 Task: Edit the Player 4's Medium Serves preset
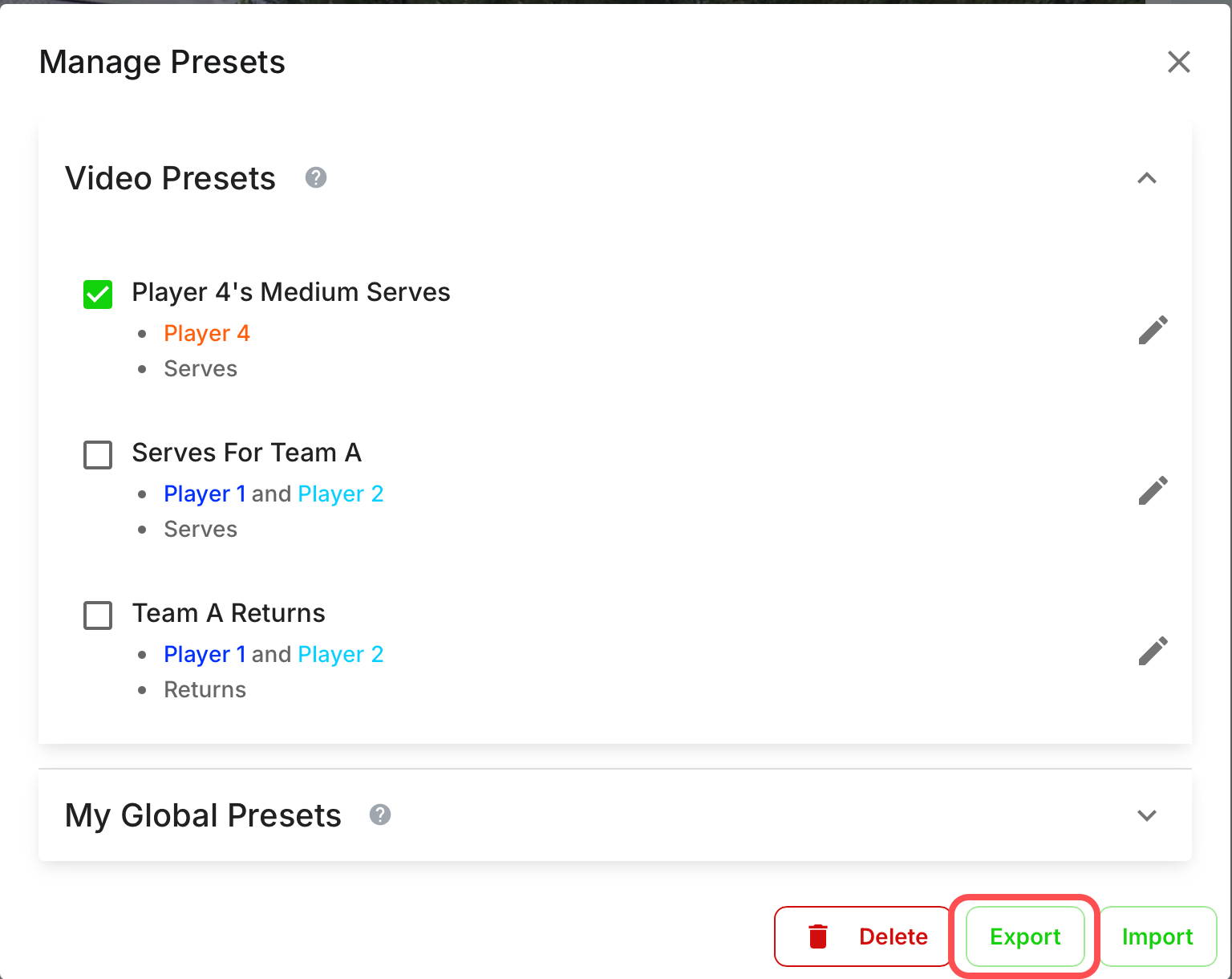click(x=1153, y=330)
